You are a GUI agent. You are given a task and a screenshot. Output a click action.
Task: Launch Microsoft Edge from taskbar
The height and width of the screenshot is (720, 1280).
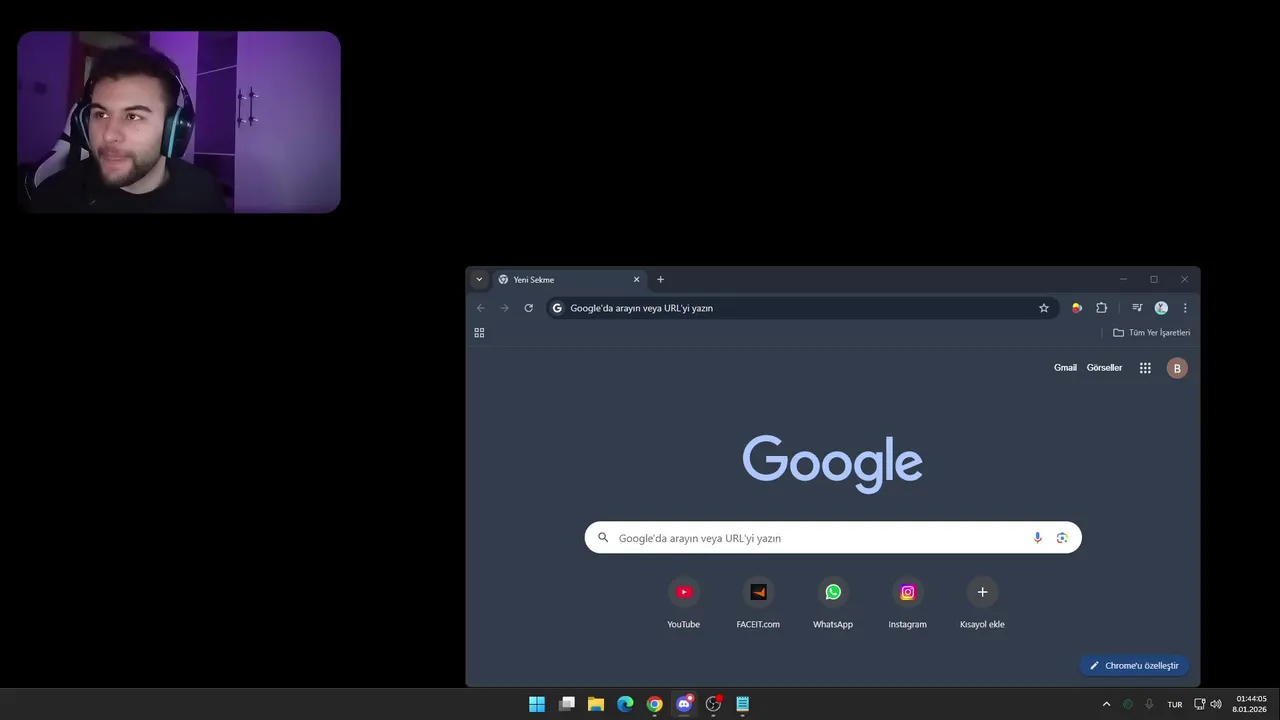tap(625, 704)
